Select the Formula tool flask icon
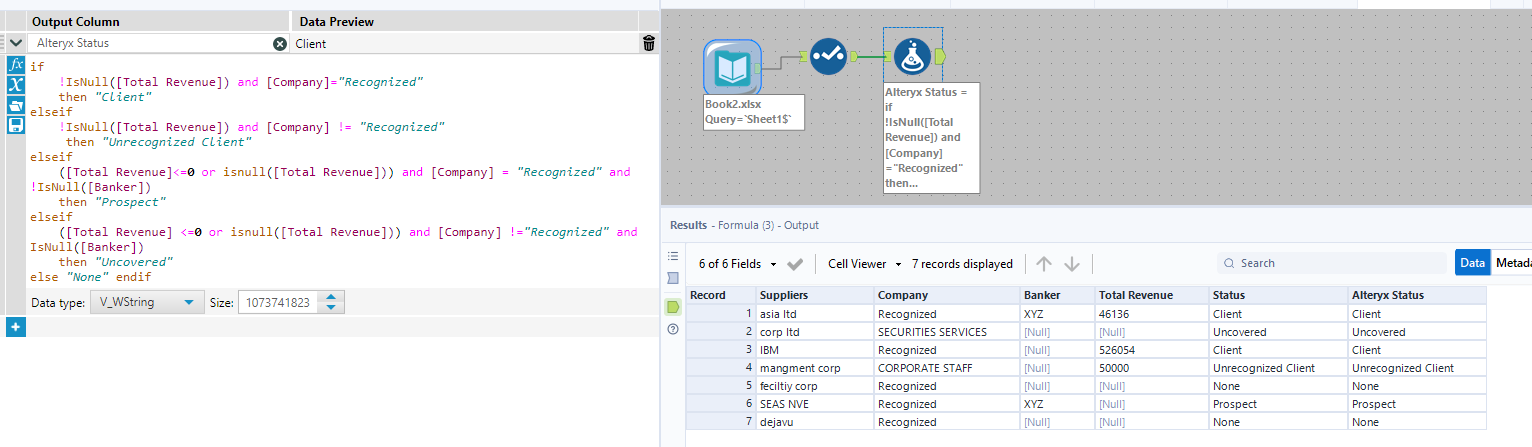Screen dimensions: 1532x447 point(911,57)
